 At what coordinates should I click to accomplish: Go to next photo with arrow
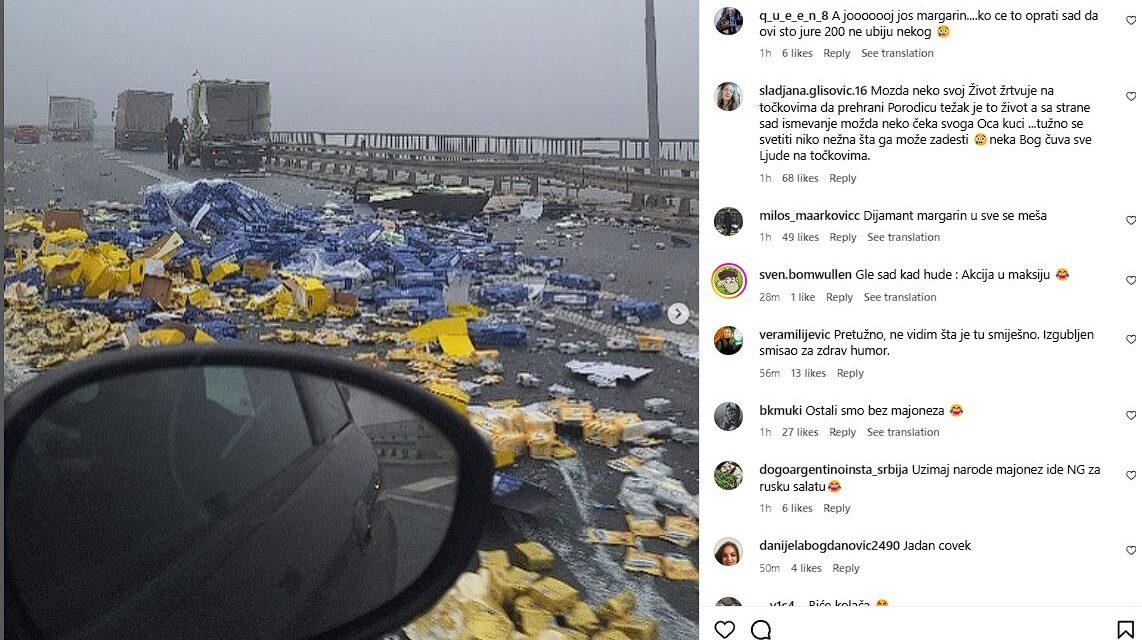pyautogui.click(x=678, y=314)
